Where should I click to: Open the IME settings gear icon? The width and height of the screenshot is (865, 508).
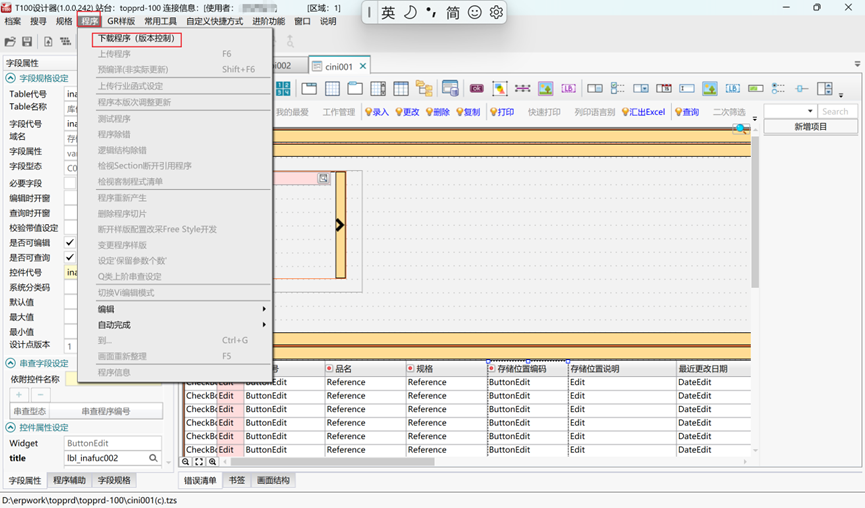[x=496, y=12]
